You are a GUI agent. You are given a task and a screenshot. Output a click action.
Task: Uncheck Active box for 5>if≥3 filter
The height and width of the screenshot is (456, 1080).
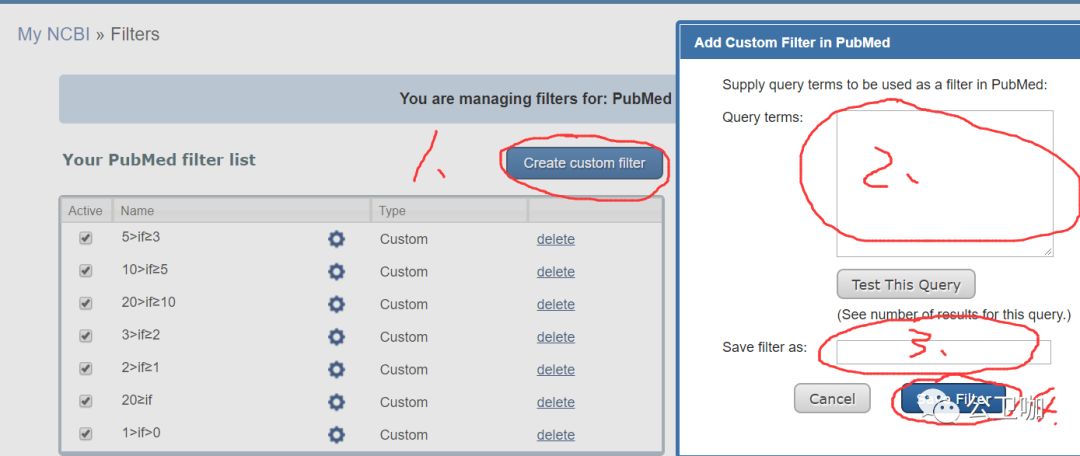tap(85, 238)
